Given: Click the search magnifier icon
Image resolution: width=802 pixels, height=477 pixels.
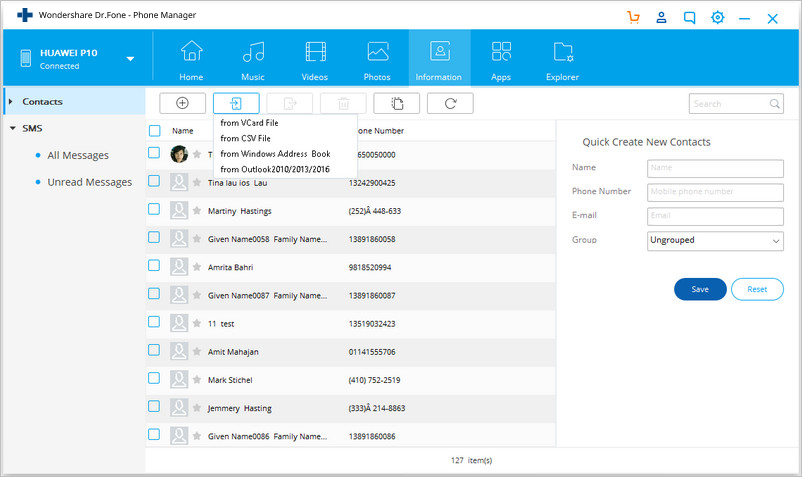Looking at the screenshot, I should click(774, 104).
